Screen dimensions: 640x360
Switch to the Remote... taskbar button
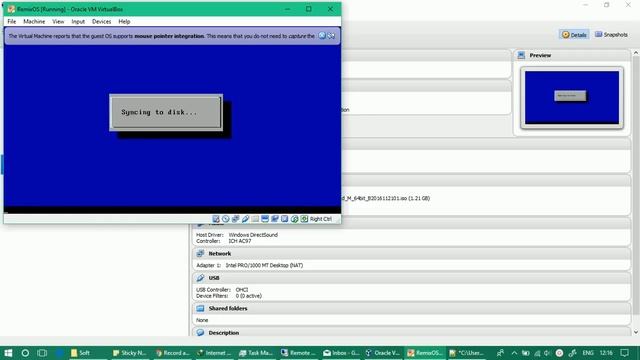point(298,353)
